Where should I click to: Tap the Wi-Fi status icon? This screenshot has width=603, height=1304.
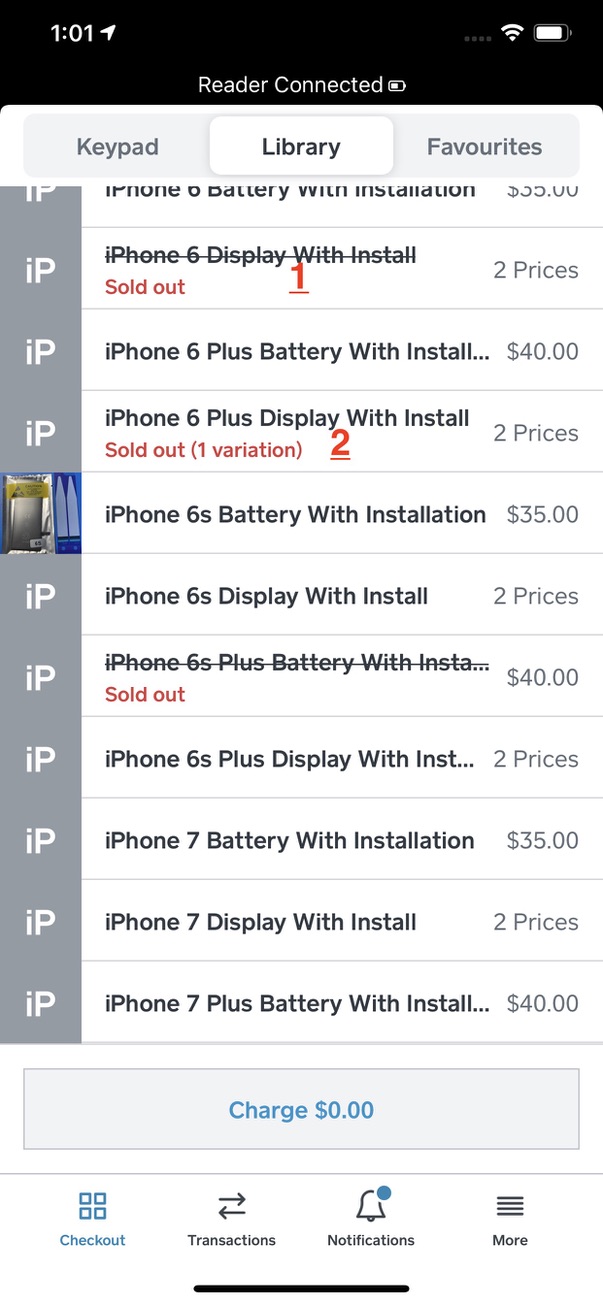tap(513, 33)
